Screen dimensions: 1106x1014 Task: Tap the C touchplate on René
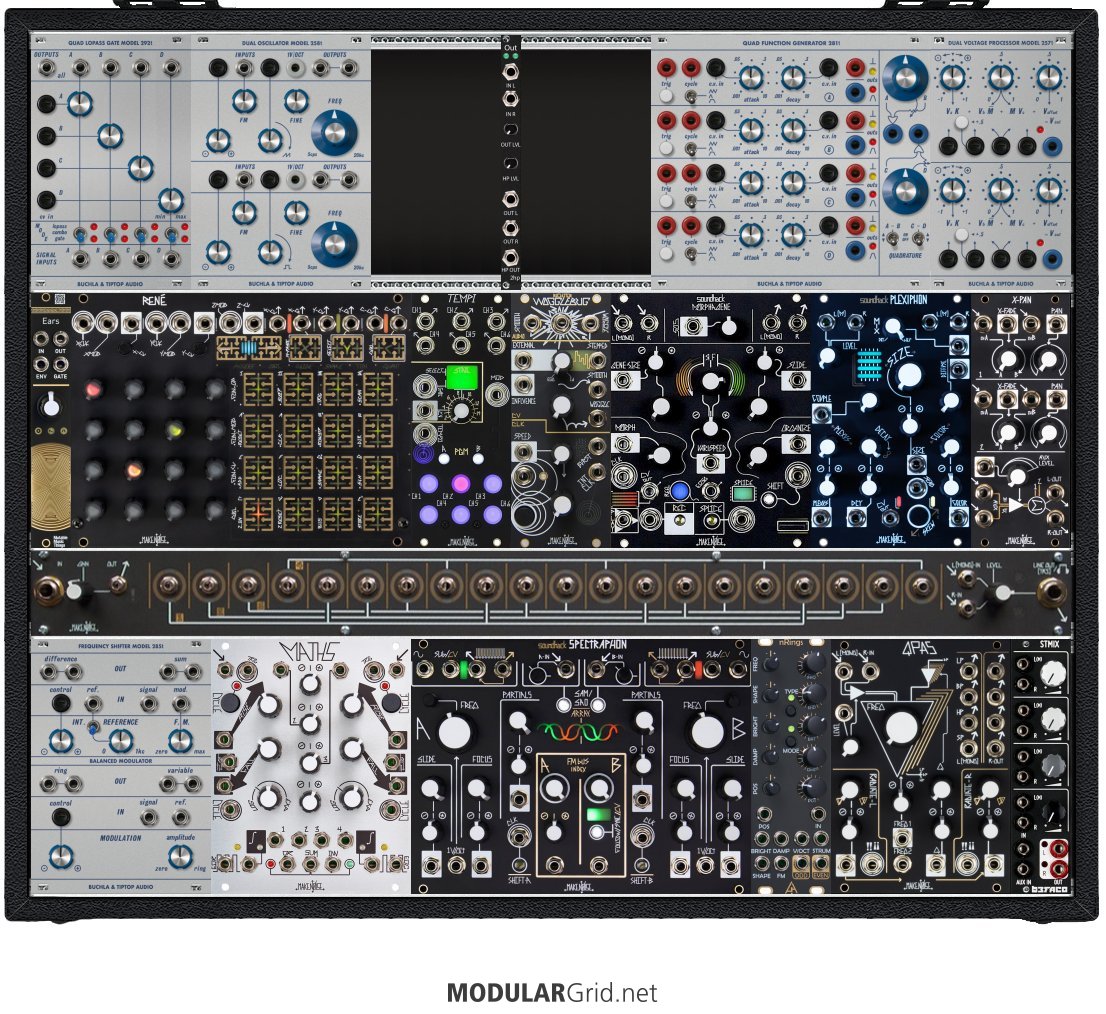coord(387,348)
